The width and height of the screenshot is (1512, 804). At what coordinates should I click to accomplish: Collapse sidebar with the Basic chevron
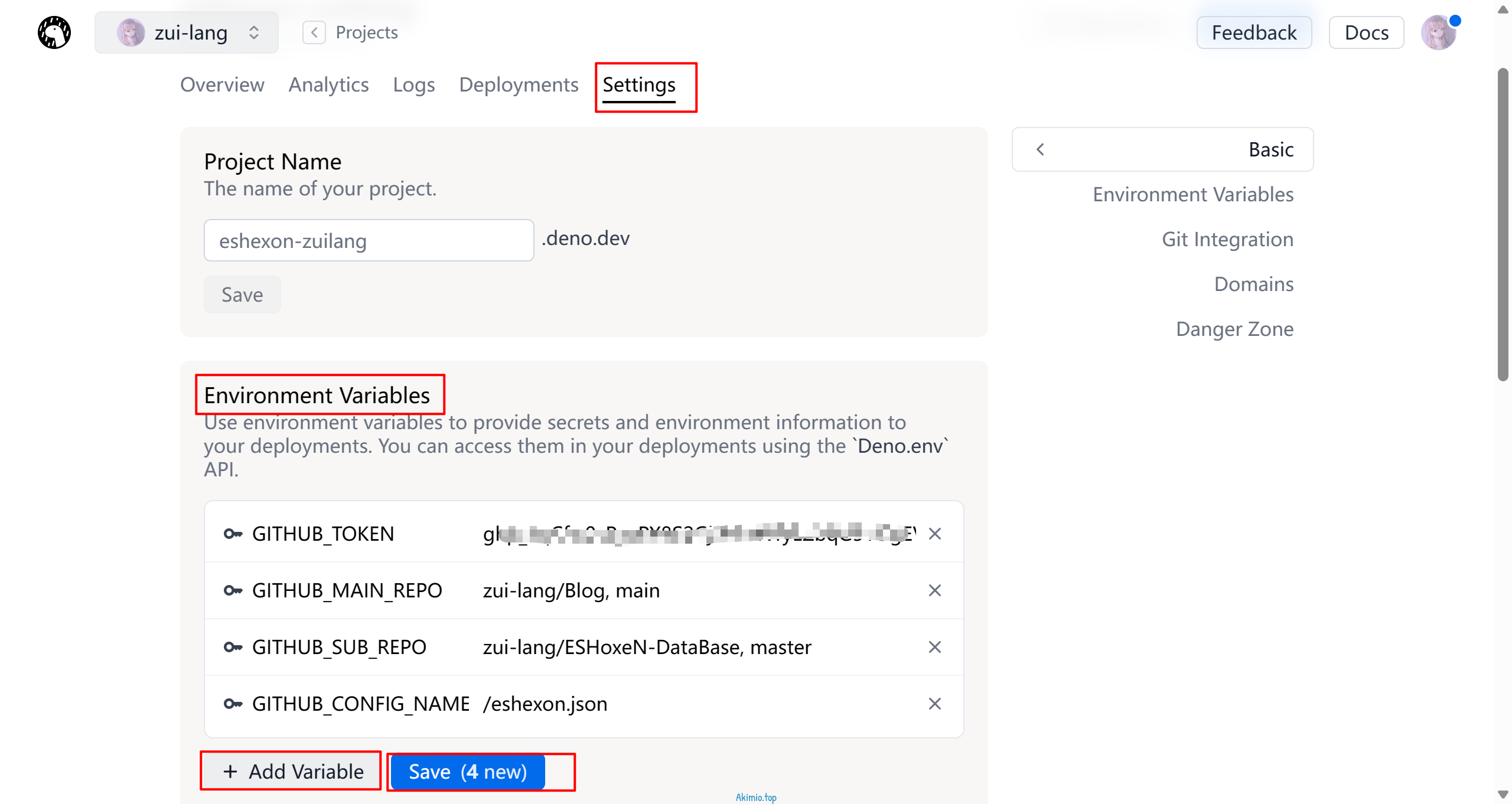click(x=1040, y=149)
